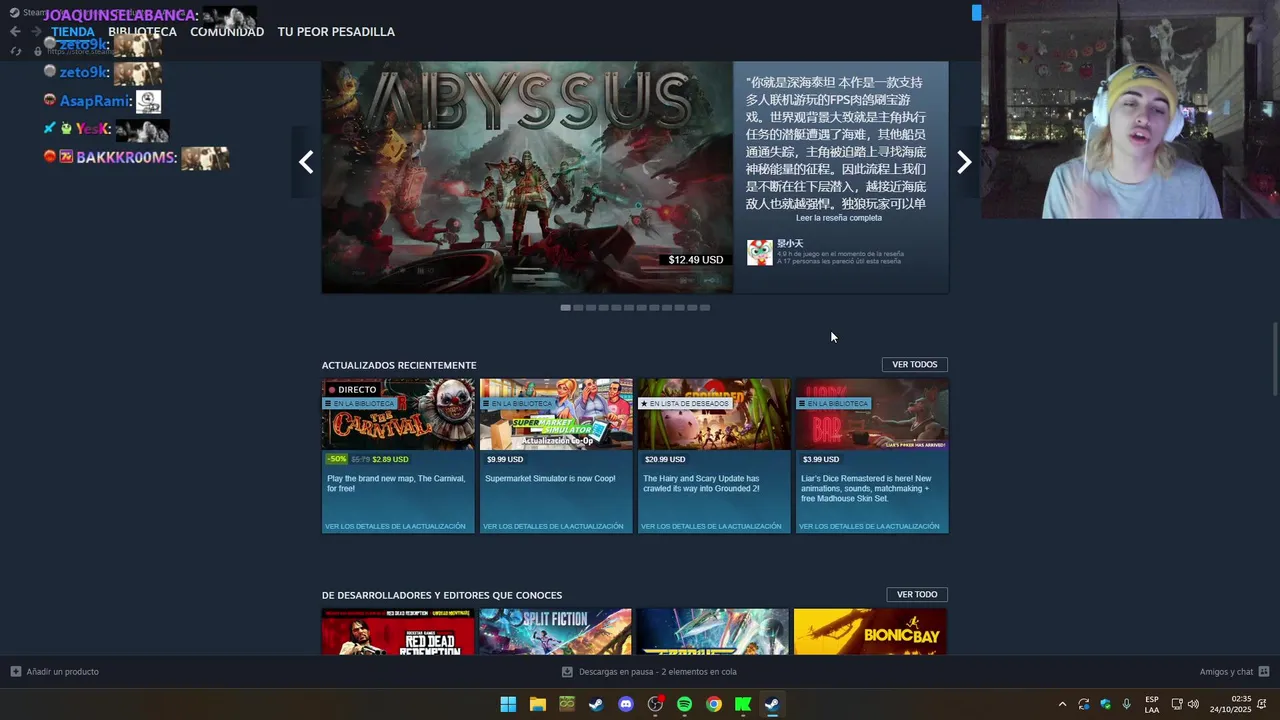This screenshot has width=1280, height=720.
Task: View update details for Grounded 2
Action: pos(711,526)
